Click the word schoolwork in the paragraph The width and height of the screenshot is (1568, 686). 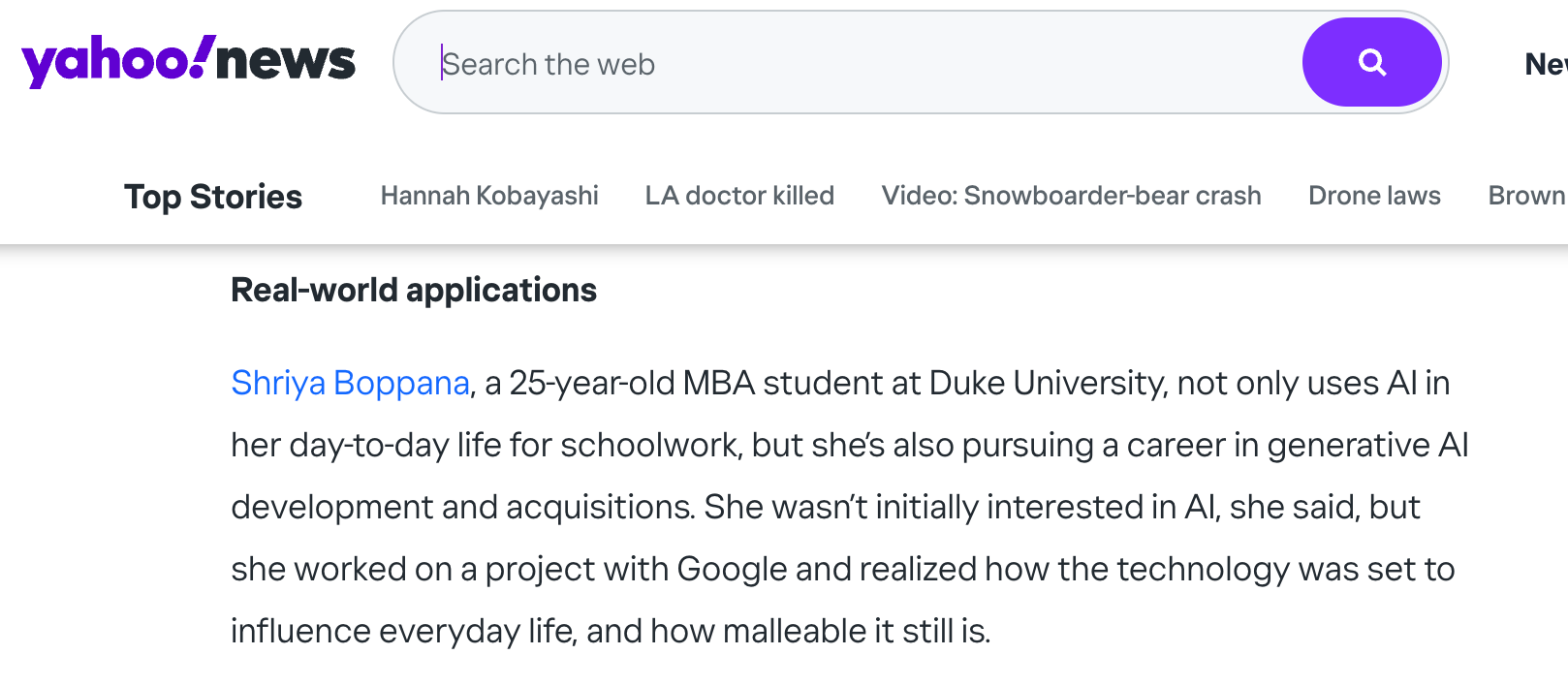point(650,446)
